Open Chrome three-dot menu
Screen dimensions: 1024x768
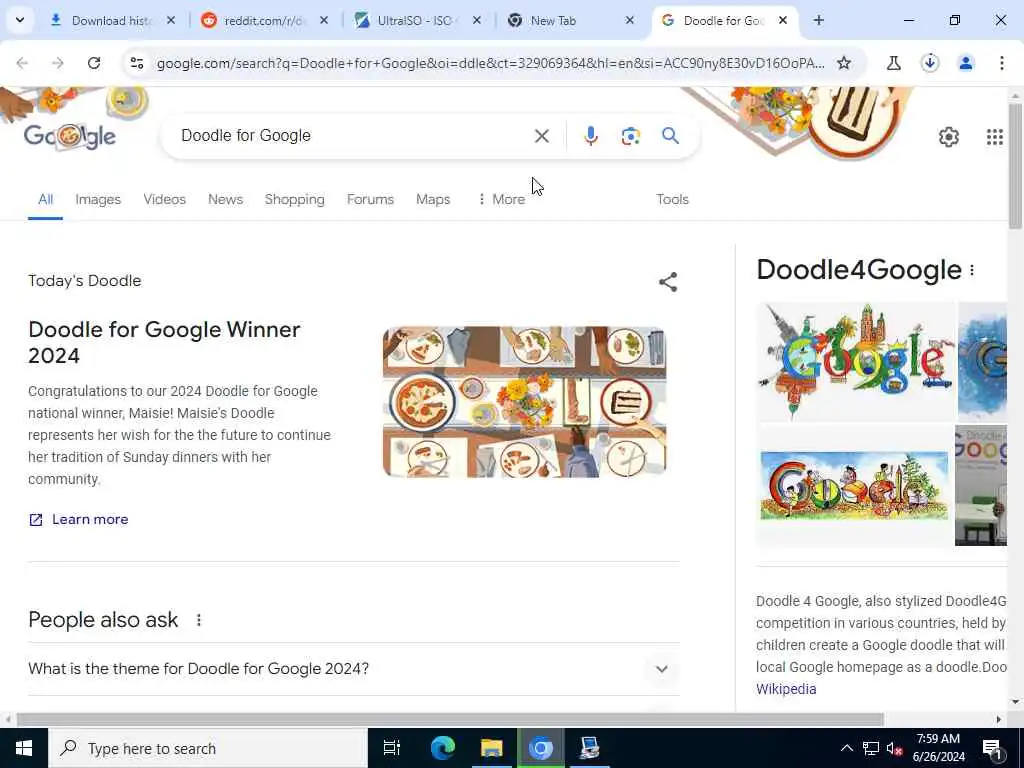(x=1001, y=63)
